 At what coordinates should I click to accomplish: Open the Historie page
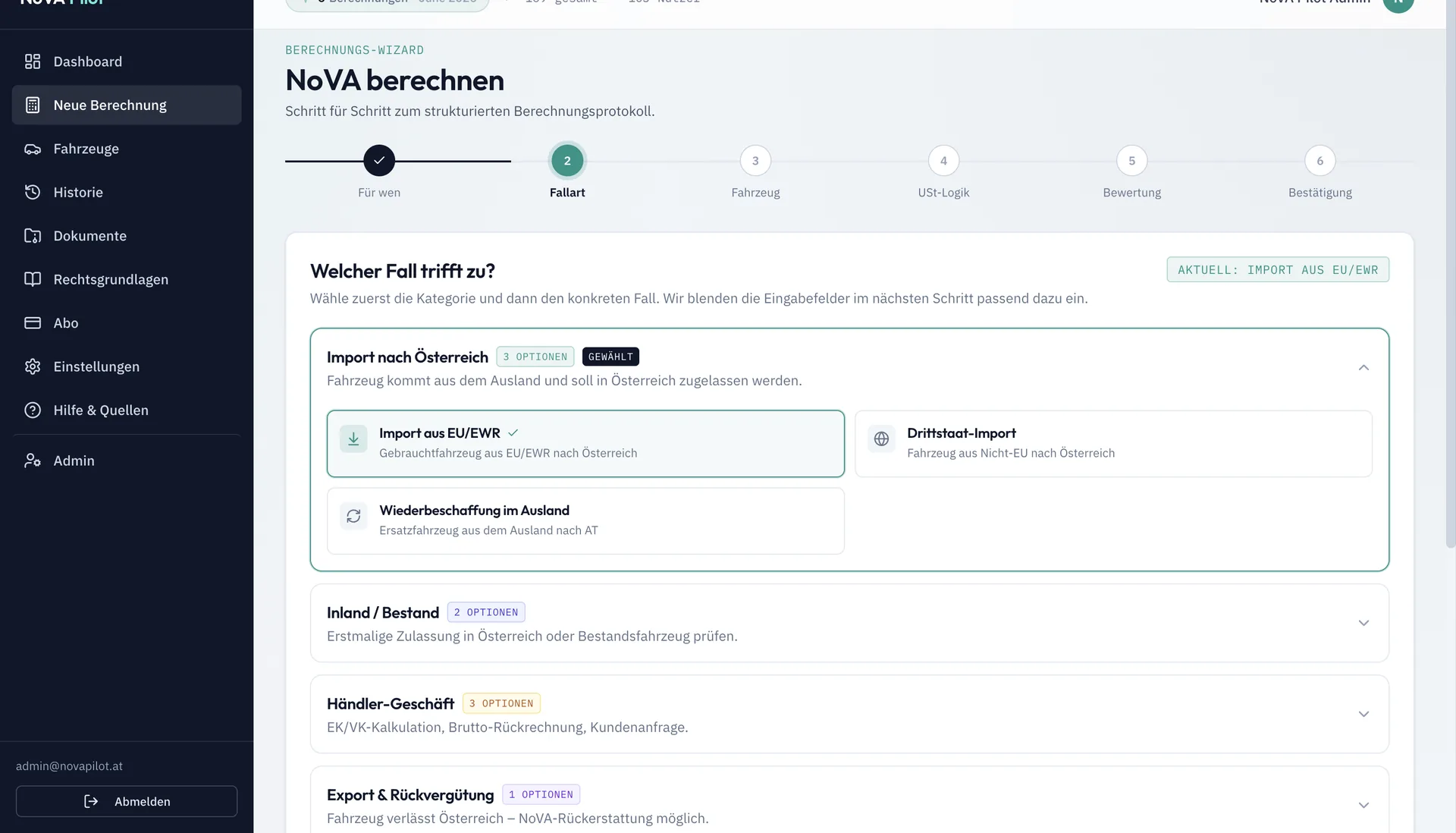click(x=127, y=193)
